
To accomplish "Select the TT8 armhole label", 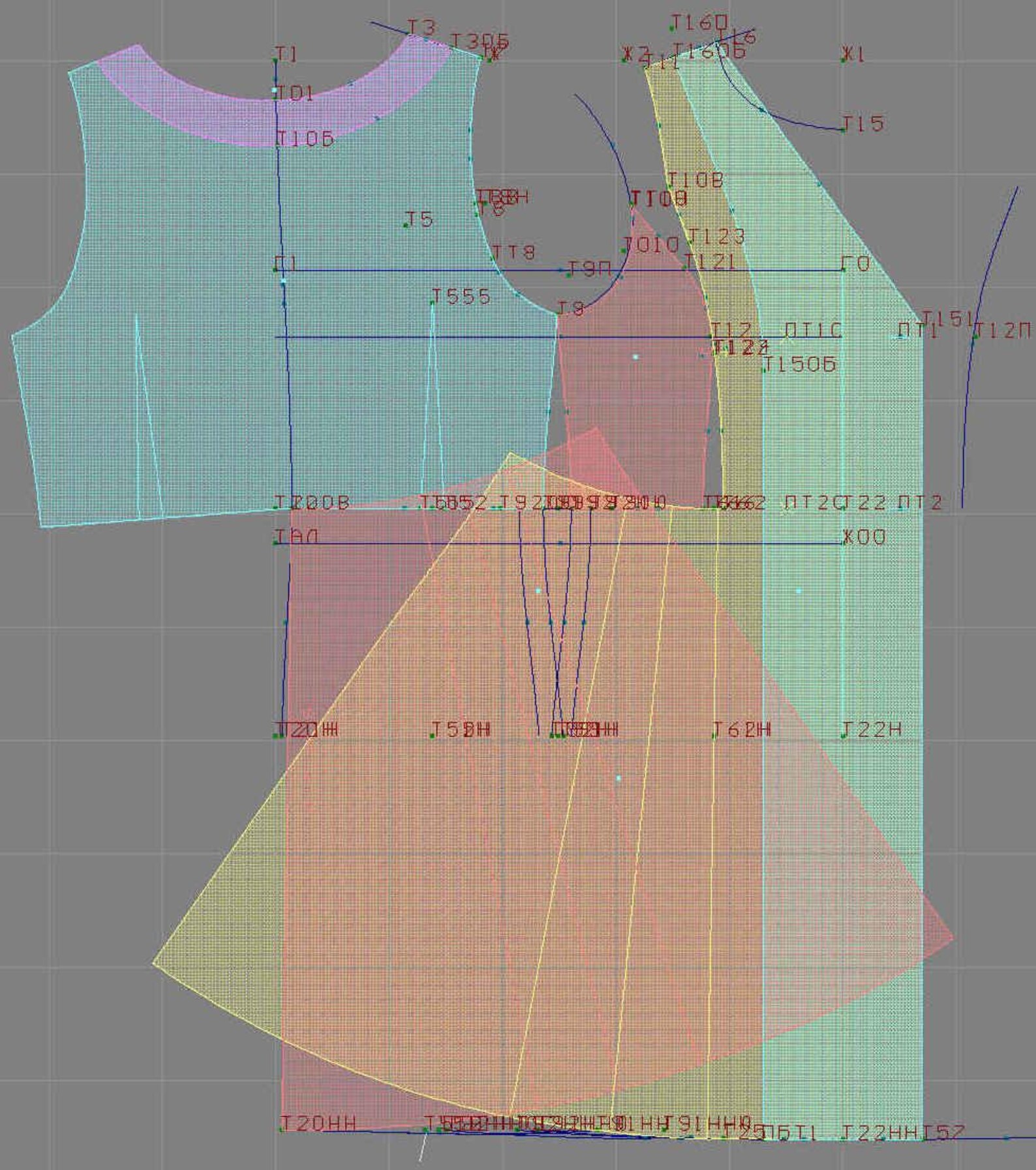I will click(x=513, y=252).
